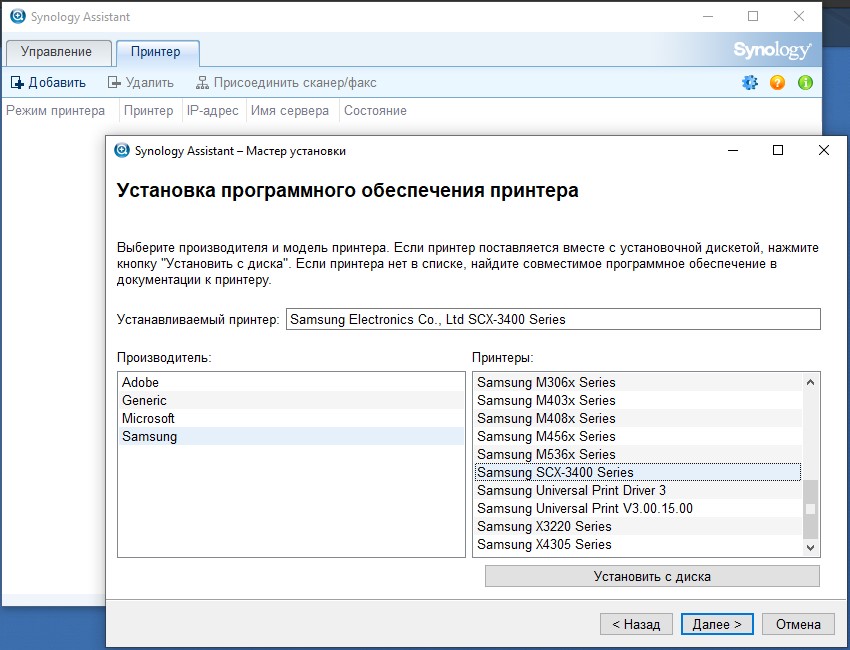
Task: Select Generic in the manufacturer list
Action: click(291, 400)
